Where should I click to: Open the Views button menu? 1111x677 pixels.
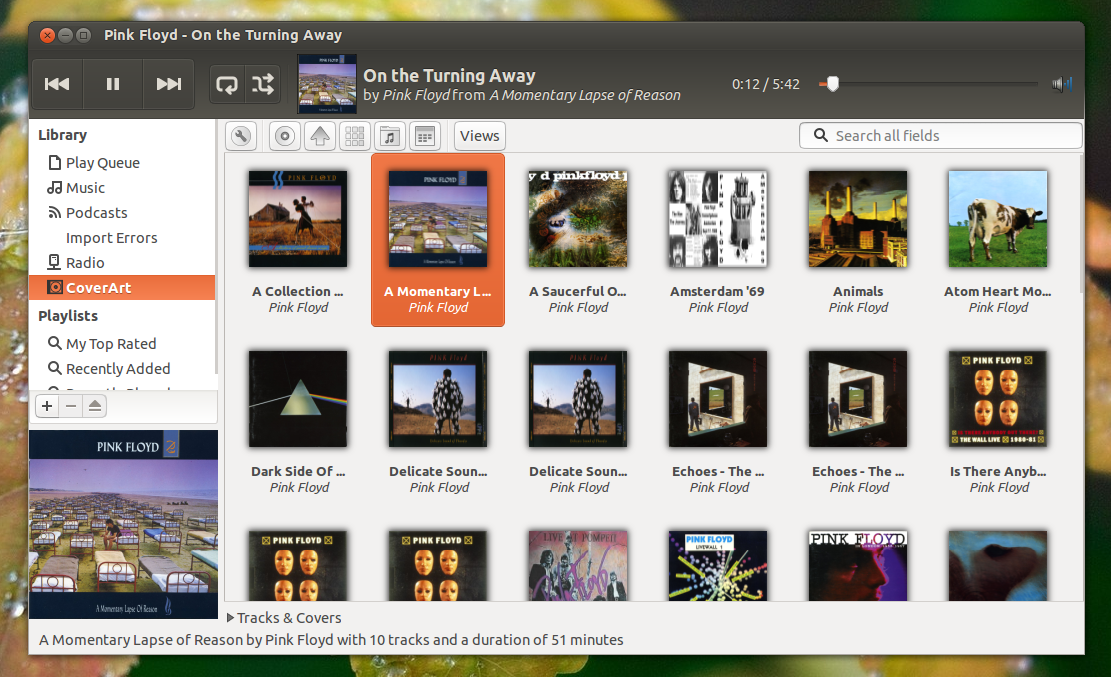[x=480, y=136]
